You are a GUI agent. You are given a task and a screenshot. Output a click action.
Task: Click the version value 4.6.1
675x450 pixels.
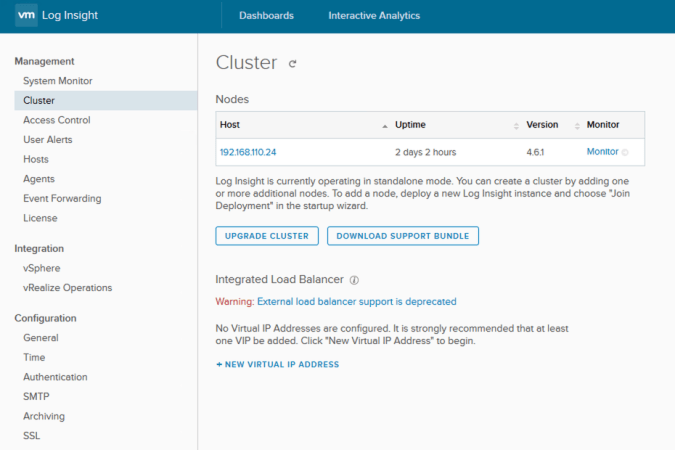click(535, 152)
